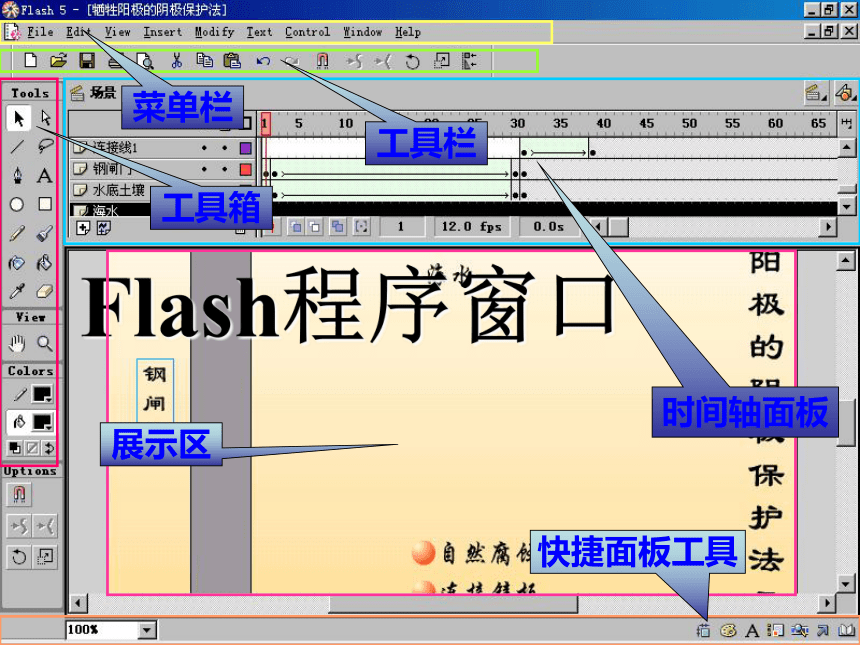Select the Zoom magnifier tool
860x645 pixels.
click(x=45, y=343)
